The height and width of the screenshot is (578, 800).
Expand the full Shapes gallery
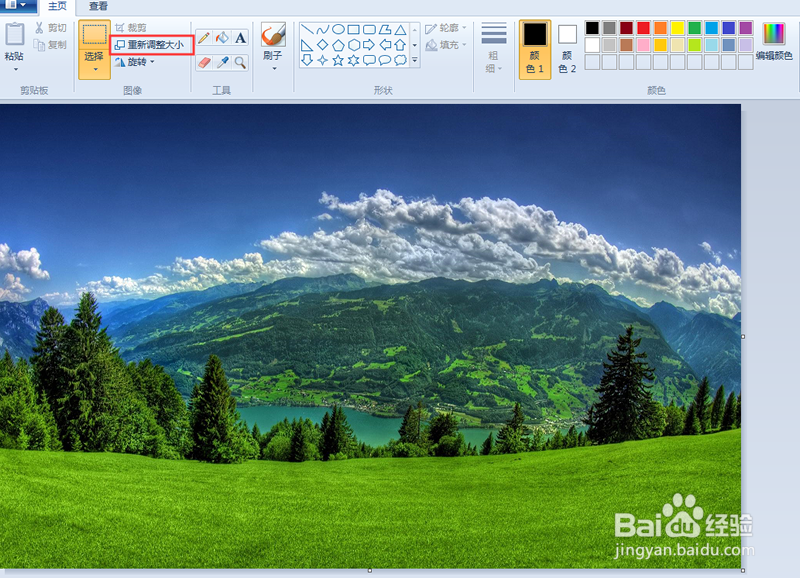click(415, 60)
